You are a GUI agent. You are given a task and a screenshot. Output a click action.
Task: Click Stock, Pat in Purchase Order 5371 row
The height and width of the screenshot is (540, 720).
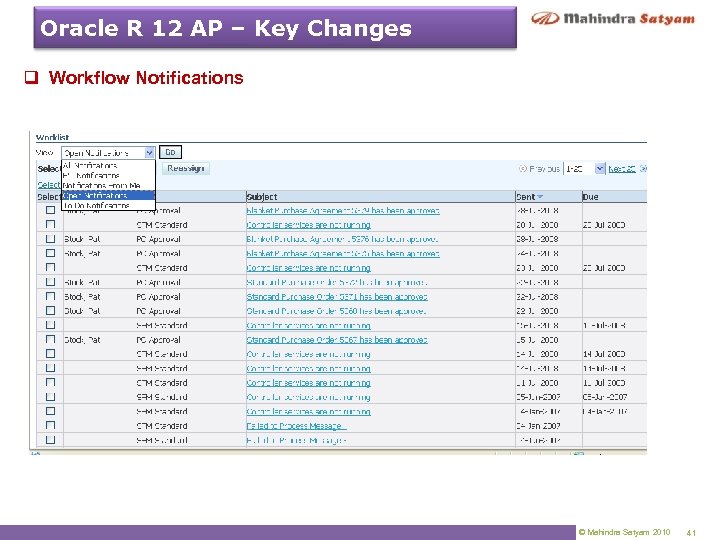82,297
